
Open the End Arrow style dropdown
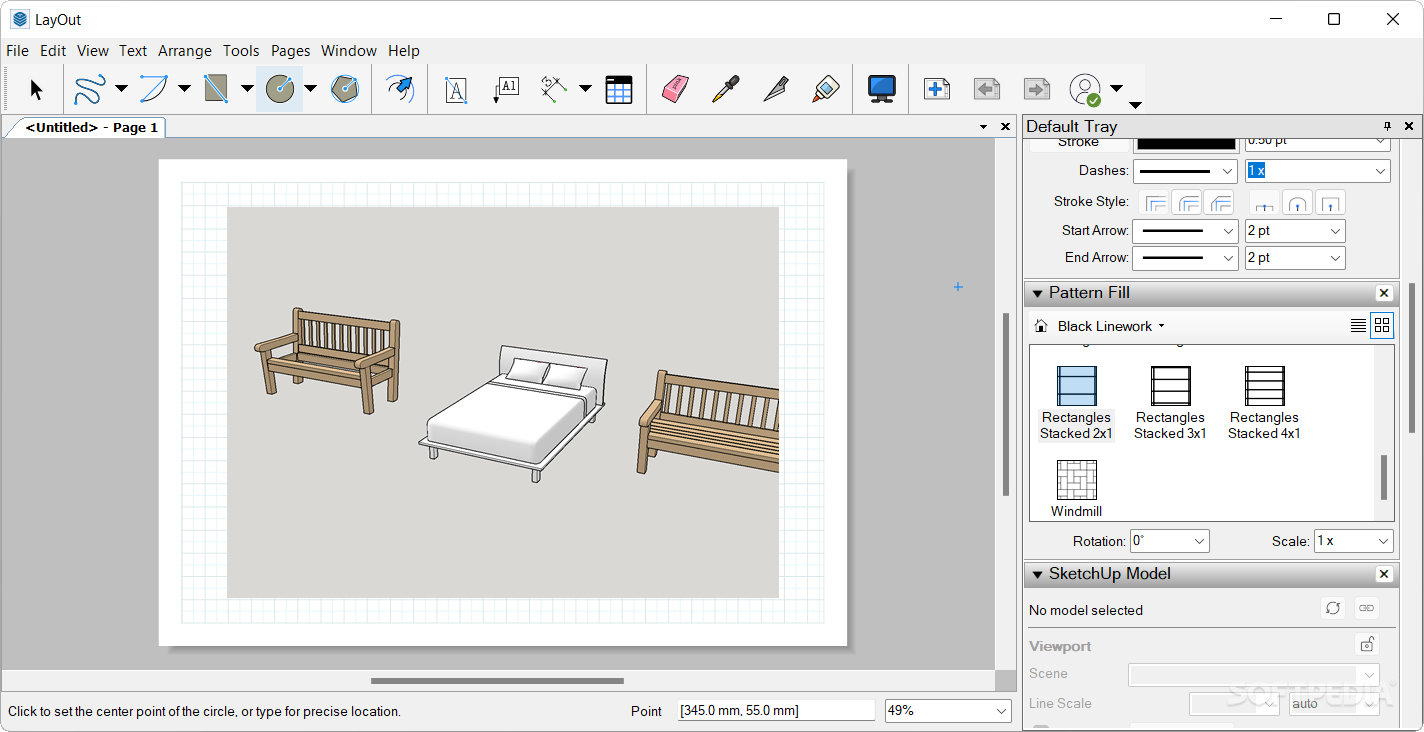pyautogui.click(x=1185, y=258)
